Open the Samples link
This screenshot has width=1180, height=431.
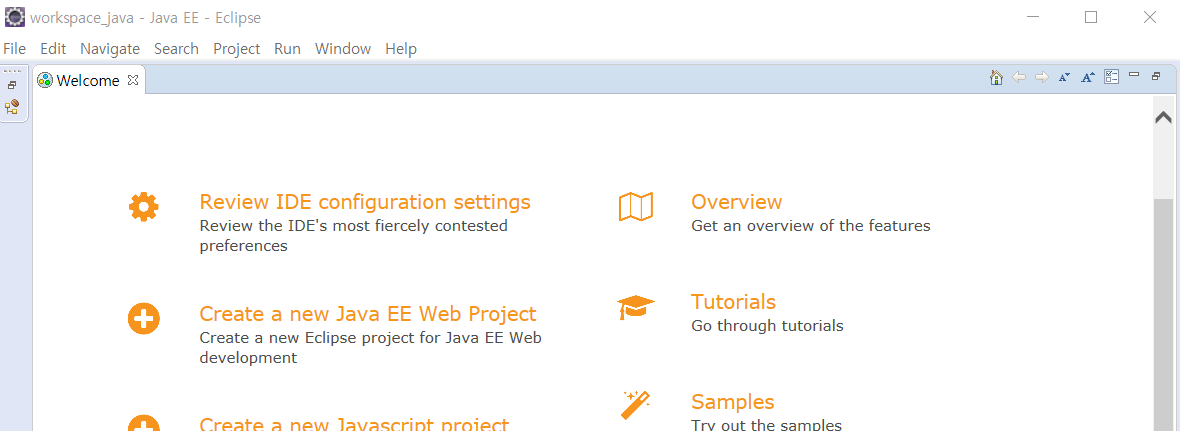[733, 402]
